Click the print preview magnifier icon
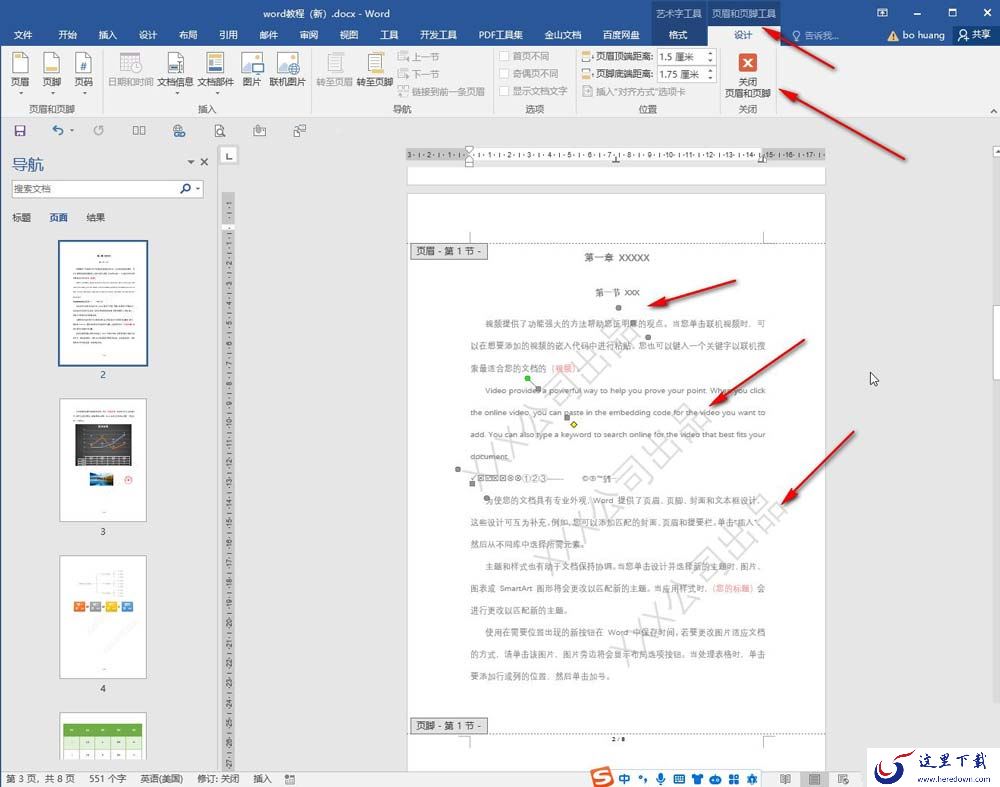The width and height of the screenshot is (1000, 787). click(220, 131)
